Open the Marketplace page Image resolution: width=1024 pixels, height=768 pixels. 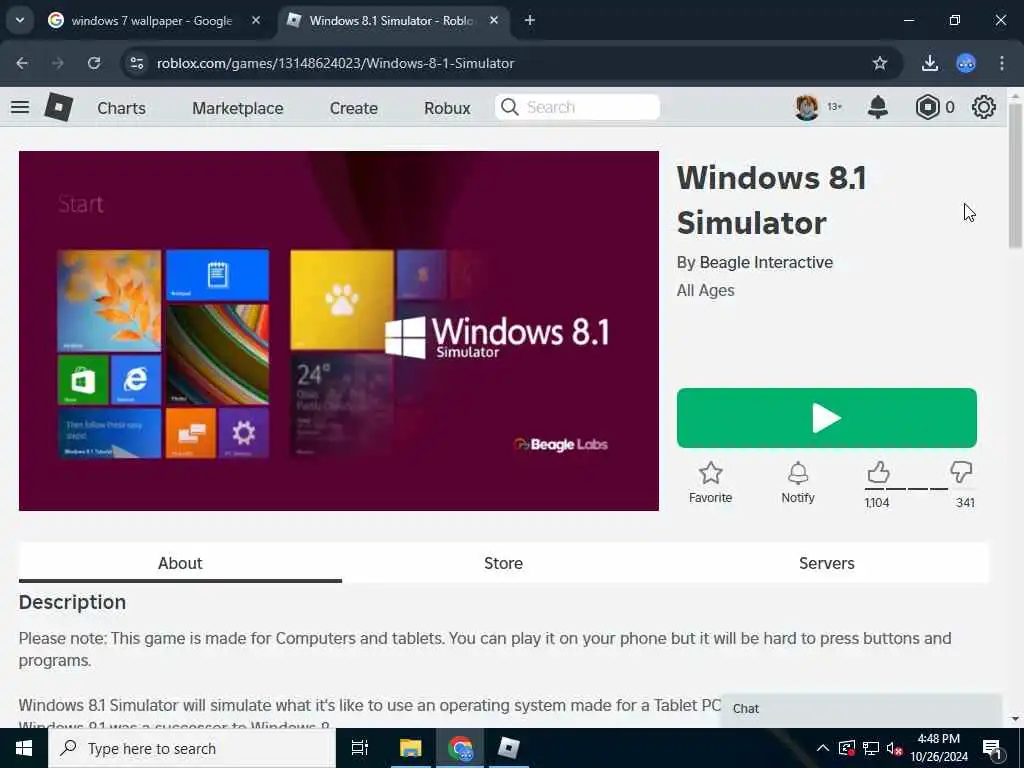(x=238, y=108)
